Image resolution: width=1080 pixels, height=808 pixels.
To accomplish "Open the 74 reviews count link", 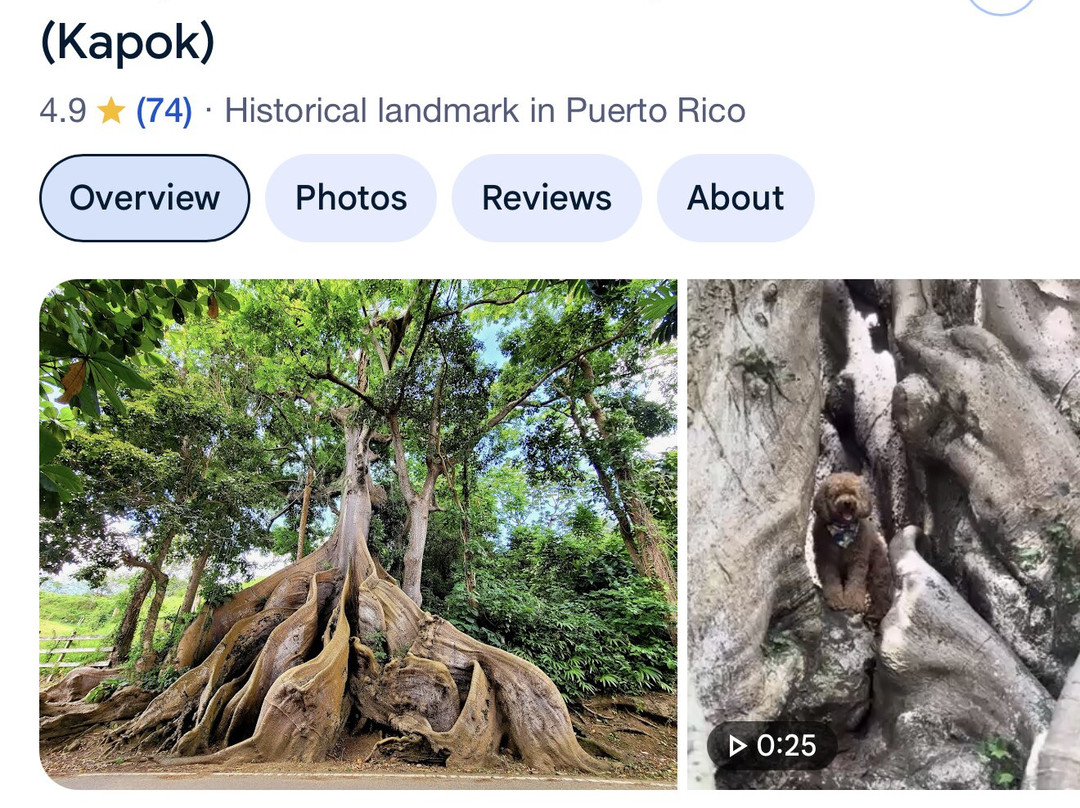I will [x=164, y=111].
